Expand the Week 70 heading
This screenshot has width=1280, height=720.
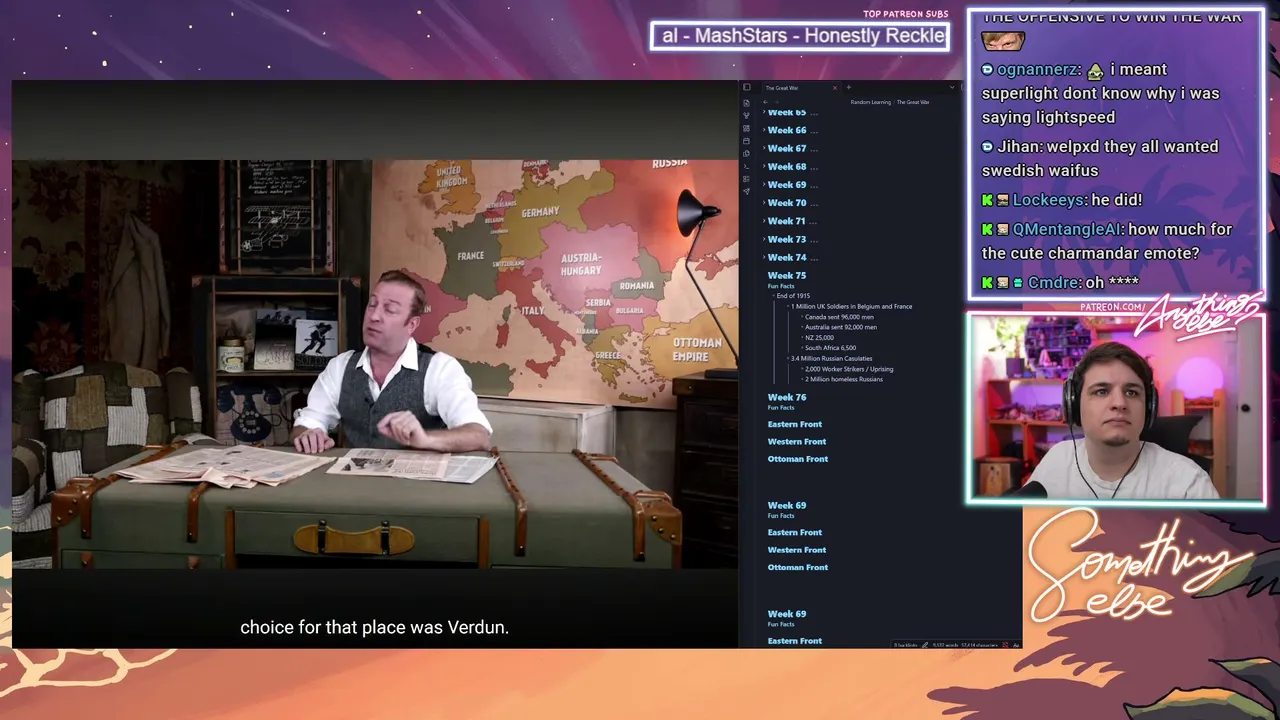point(764,203)
